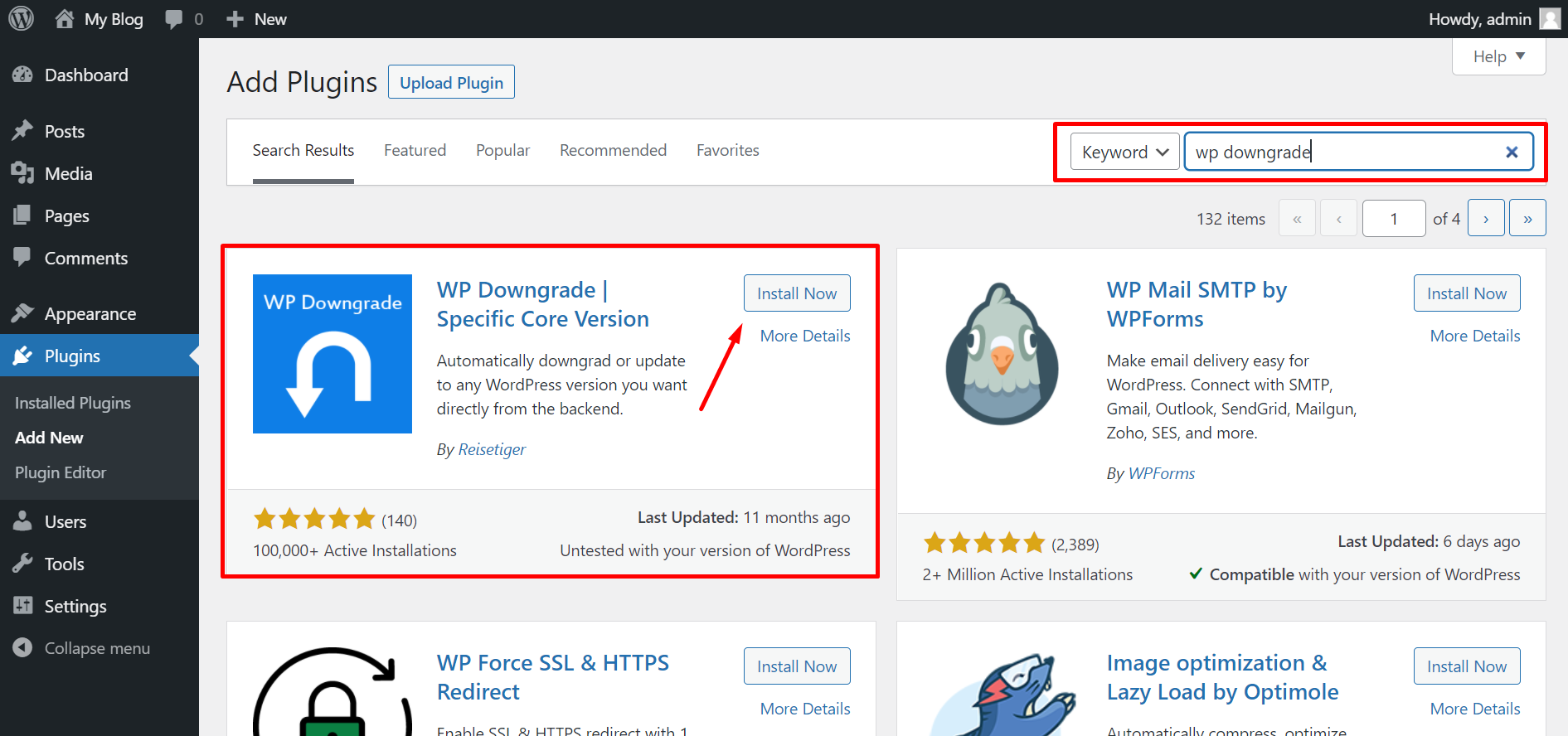
Task: Expand the Help dropdown
Action: [x=1498, y=56]
